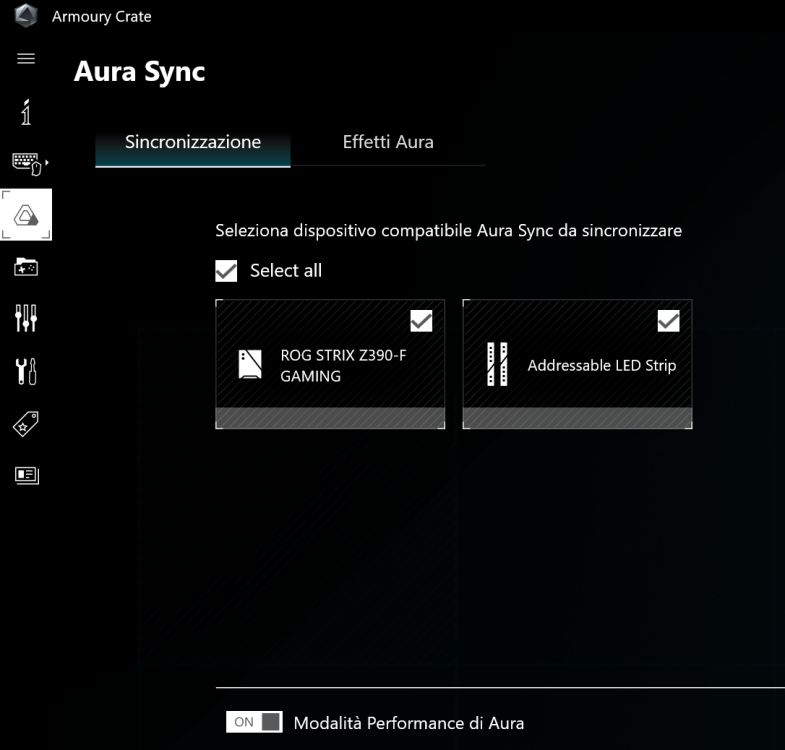
Task: Uncheck the Addressable LED Strip checkbox
Action: (x=668, y=321)
